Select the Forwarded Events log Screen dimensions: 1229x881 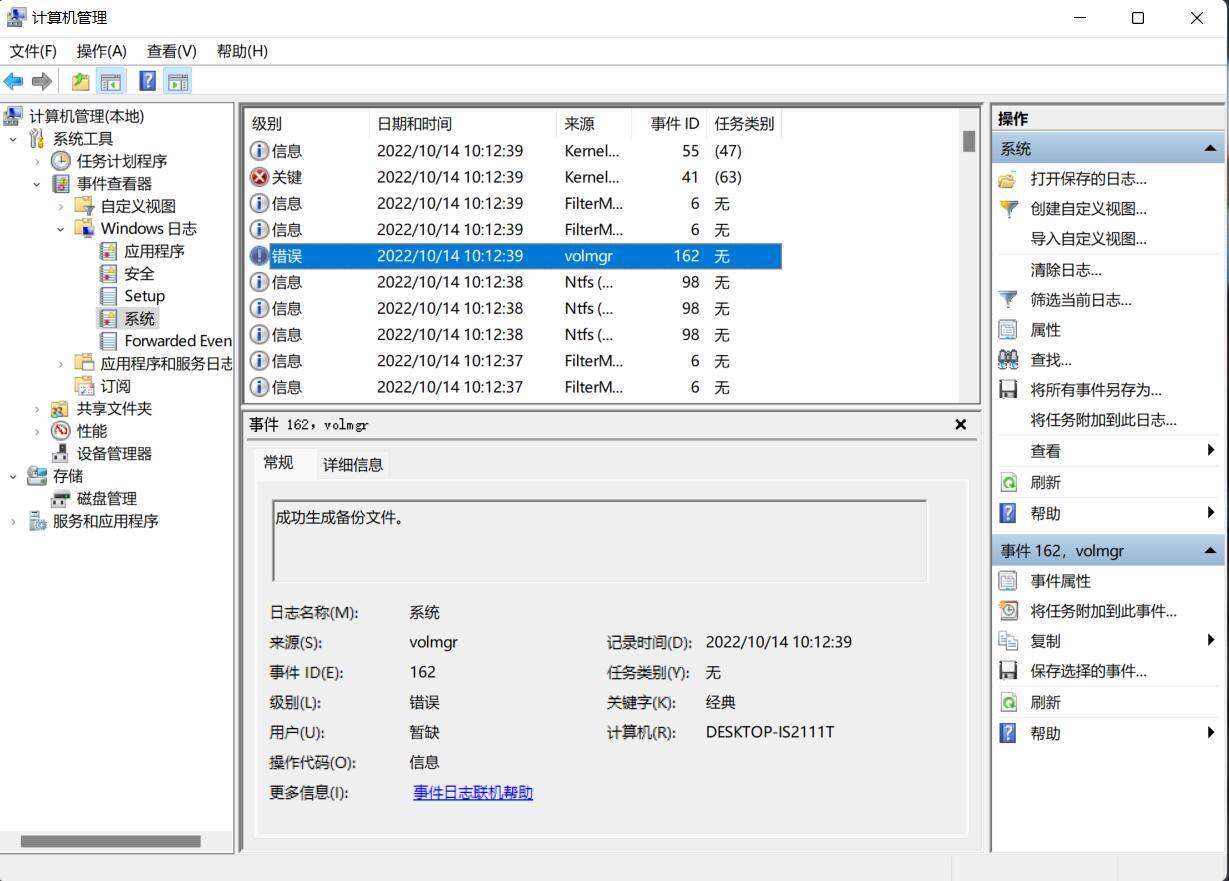[x=178, y=341]
